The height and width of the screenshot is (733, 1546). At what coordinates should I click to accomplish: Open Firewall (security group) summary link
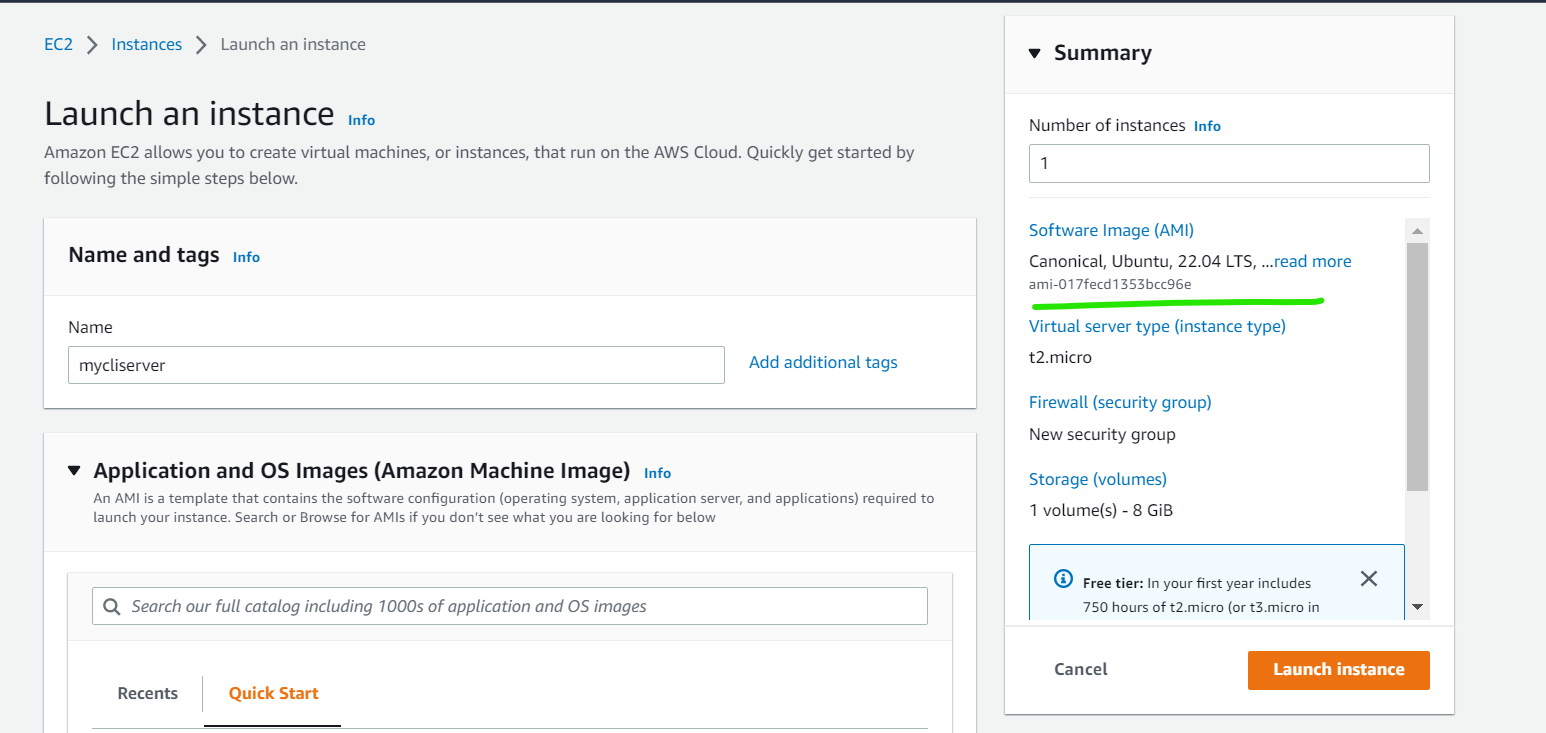click(1120, 402)
